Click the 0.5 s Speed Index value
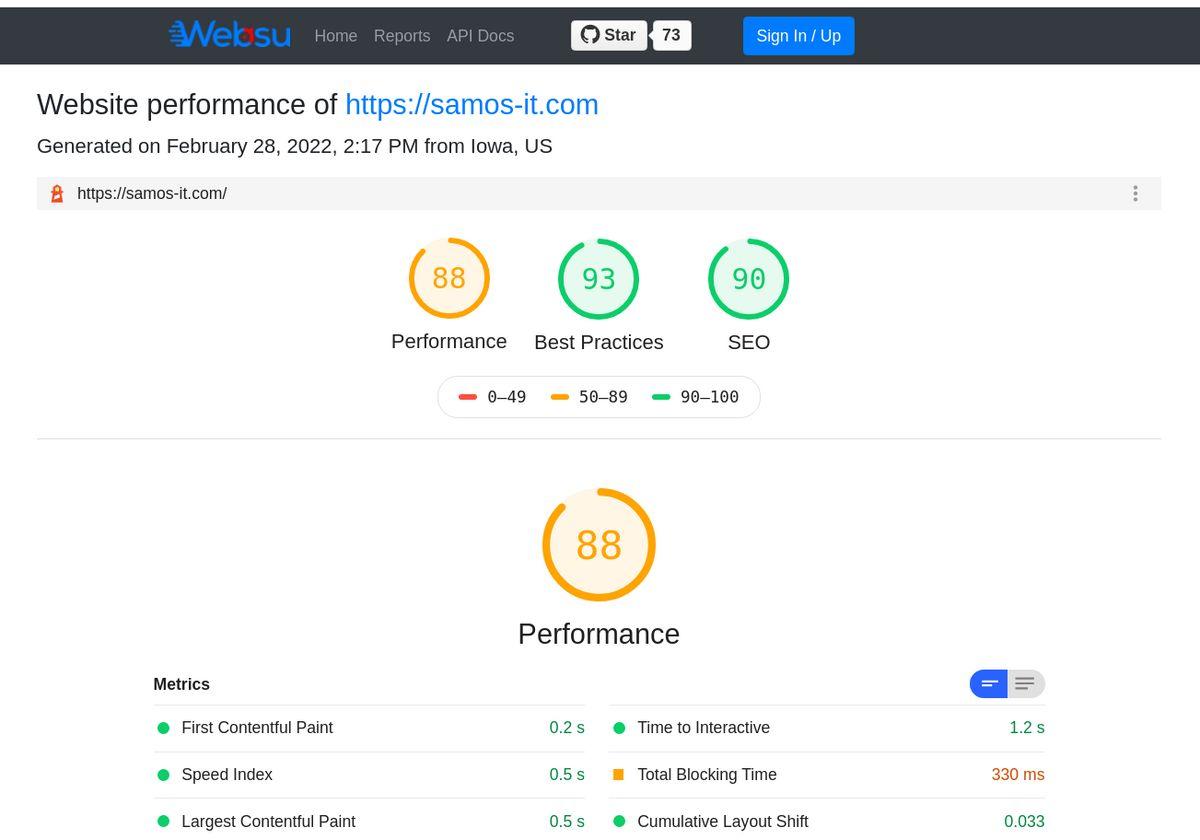This screenshot has height=840, width=1200. point(567,775)
